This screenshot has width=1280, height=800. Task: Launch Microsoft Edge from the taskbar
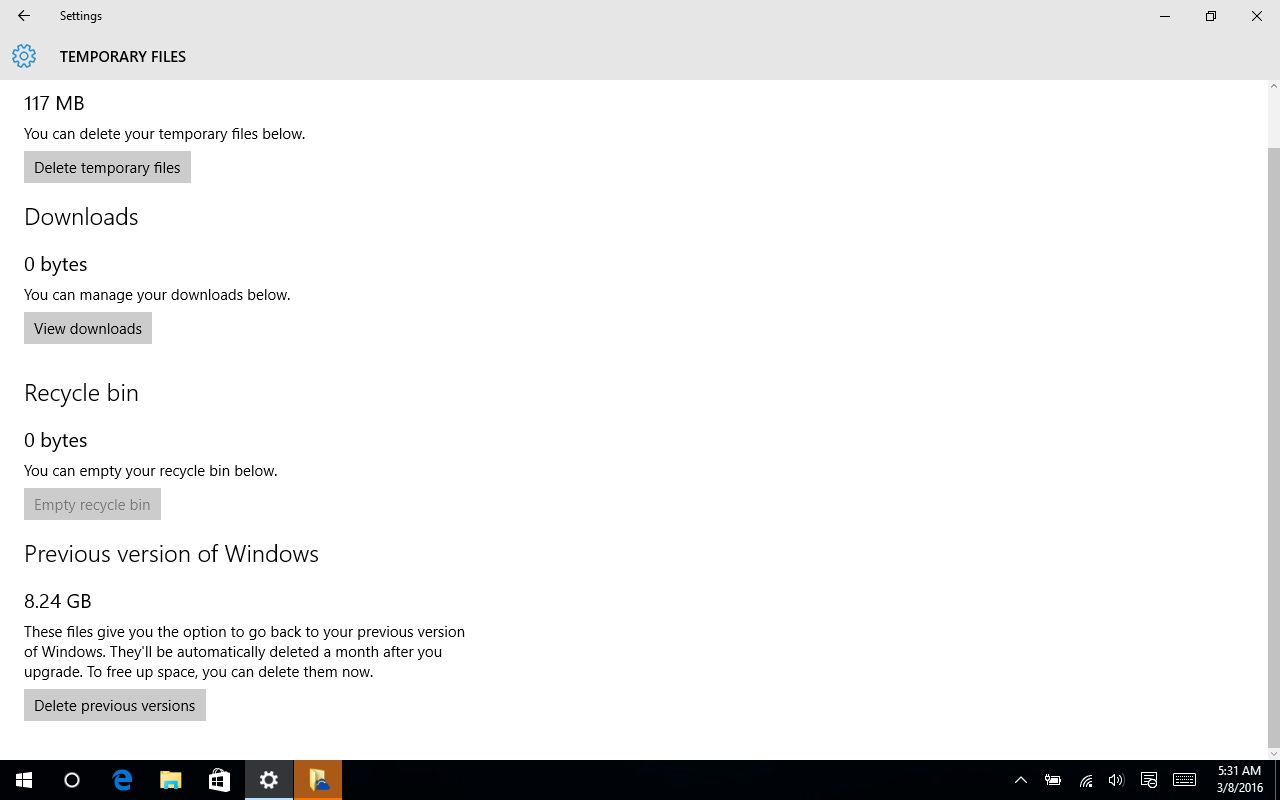pyautogui.click(x=122, y=779)
